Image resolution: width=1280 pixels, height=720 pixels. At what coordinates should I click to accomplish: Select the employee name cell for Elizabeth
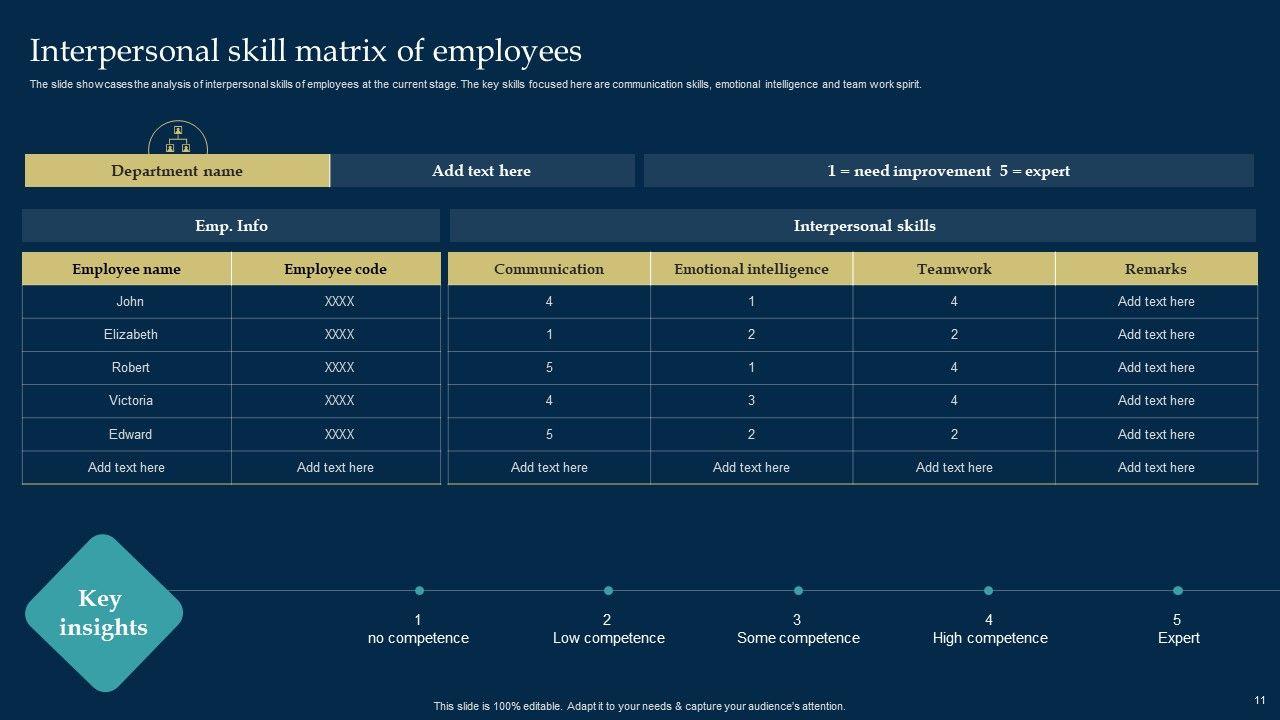pos(130,334)
